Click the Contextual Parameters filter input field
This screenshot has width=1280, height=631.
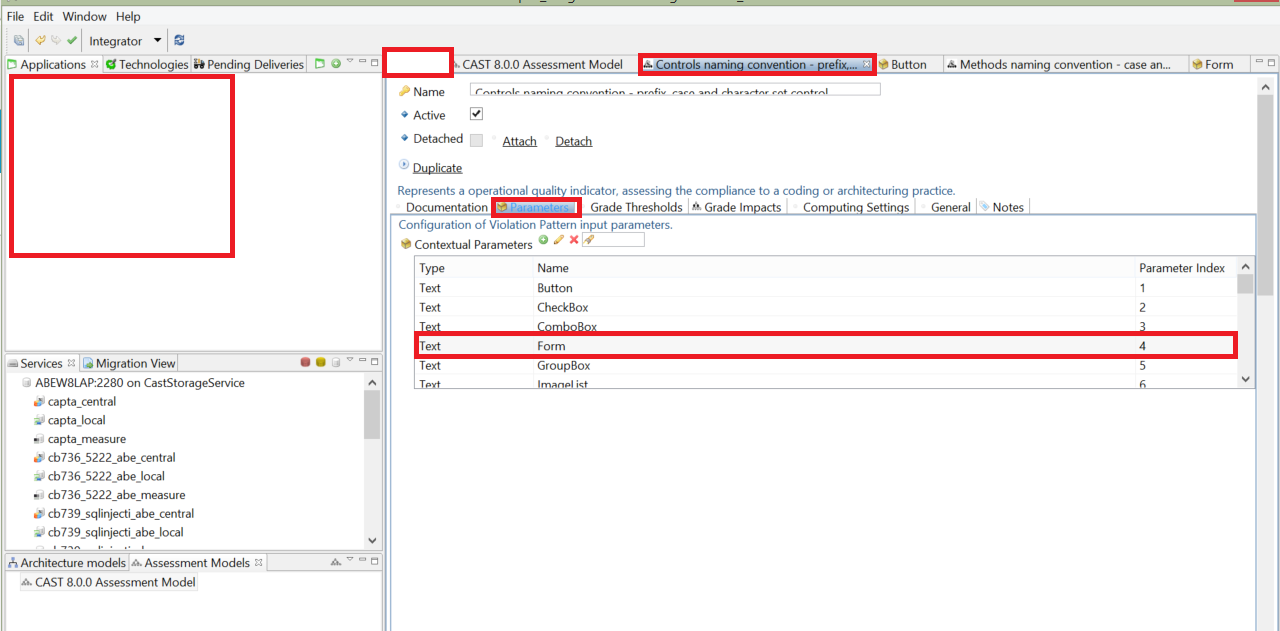pyautogui.click(x=613, y=240)
